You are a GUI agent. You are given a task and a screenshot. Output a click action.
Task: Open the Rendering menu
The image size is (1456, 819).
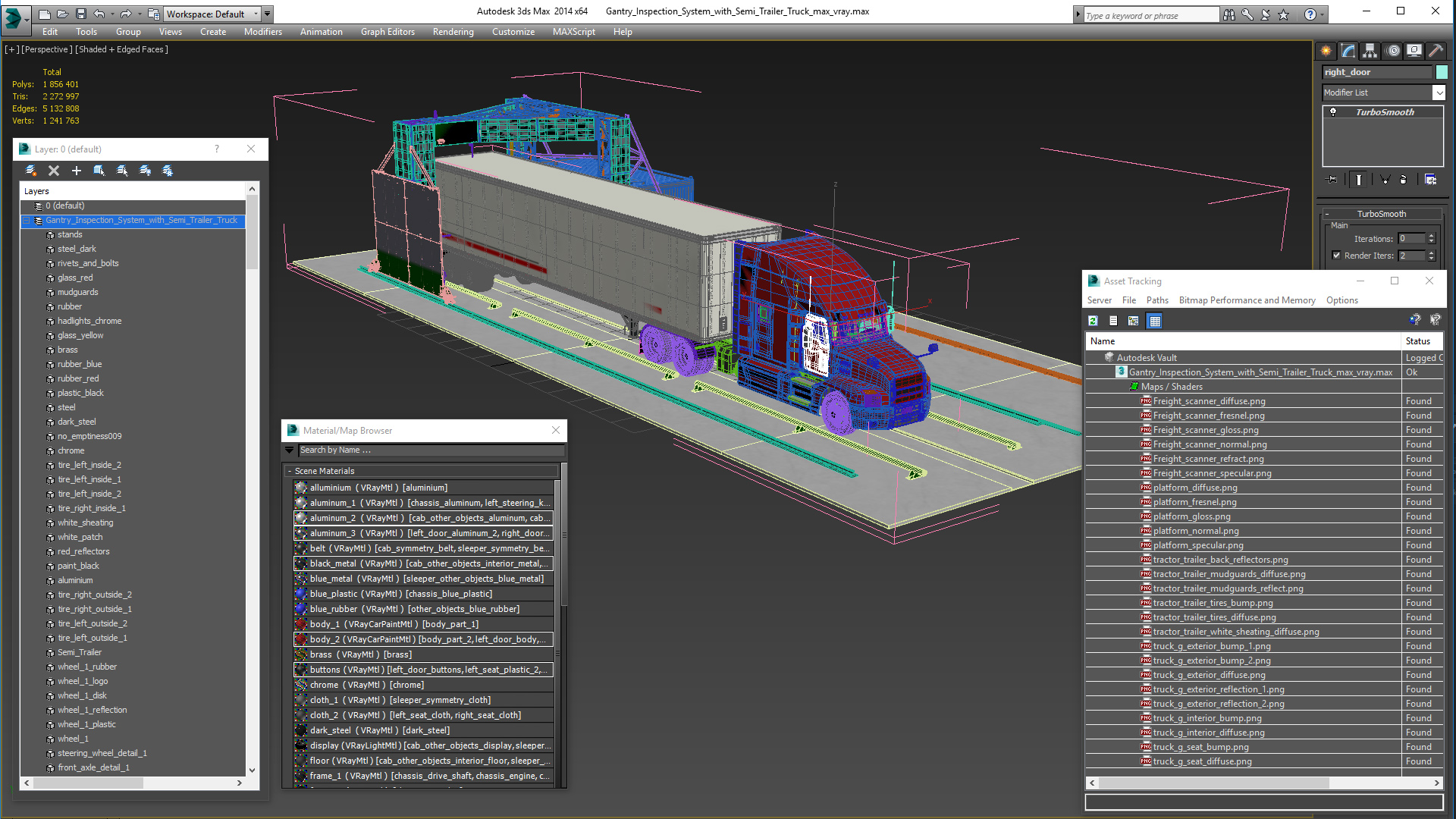pyautogui.click(x=453, y=32)
